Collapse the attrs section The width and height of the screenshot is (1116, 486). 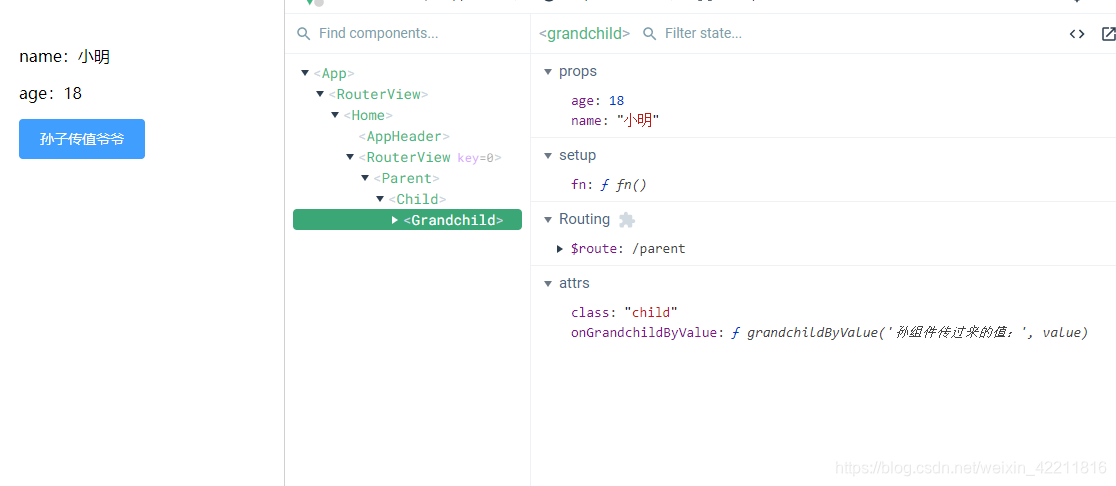pyautogui.click(x=547, y=283)
